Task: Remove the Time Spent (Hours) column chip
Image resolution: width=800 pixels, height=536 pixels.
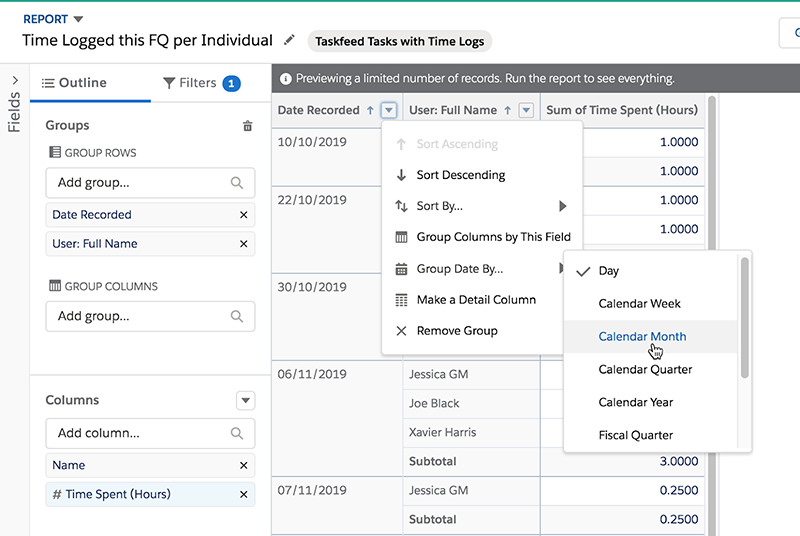Action: pyautogui.click(x=243, y=494)
